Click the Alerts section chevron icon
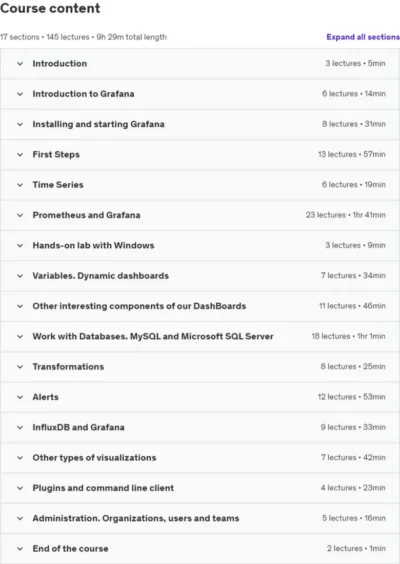This screenshot has height=564, width=400. [20, 397]
